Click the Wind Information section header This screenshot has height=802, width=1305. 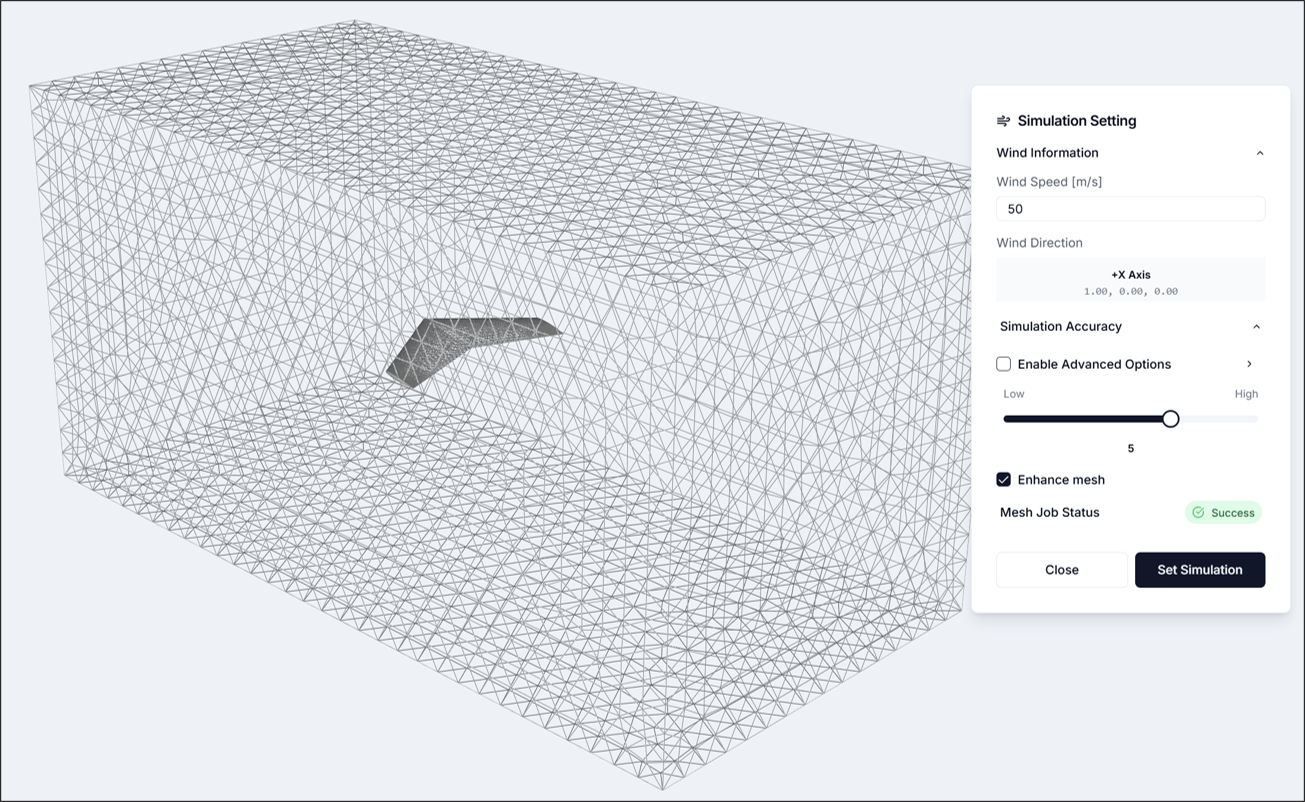1047,152
